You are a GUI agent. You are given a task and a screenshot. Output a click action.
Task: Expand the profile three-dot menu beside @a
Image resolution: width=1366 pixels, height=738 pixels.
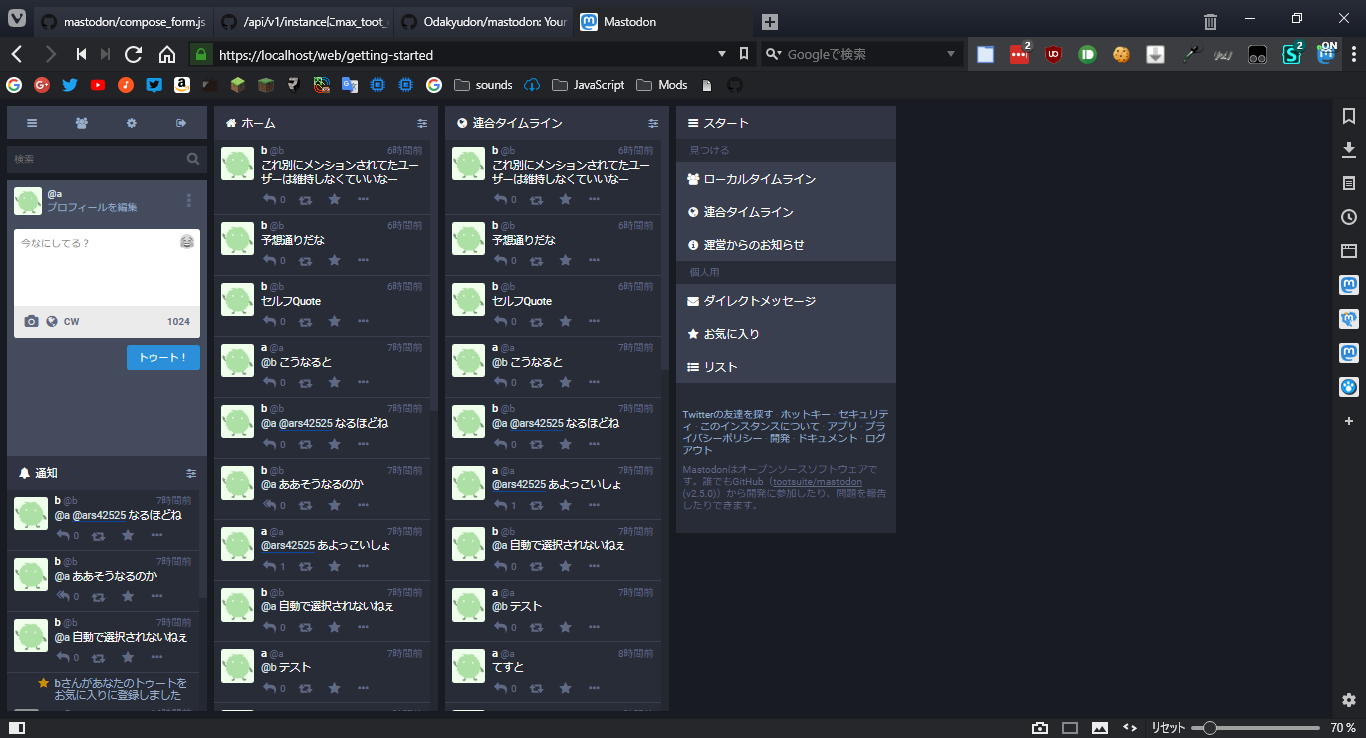click(189, 200)
